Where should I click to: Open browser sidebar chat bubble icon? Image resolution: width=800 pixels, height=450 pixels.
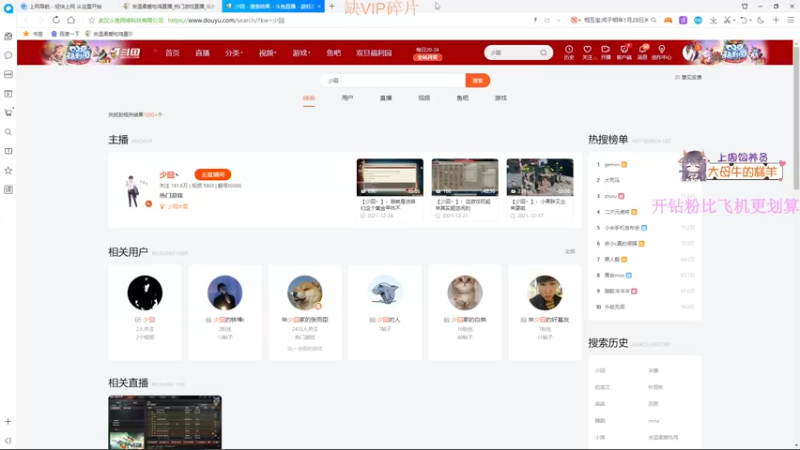[x=8, y=55]
